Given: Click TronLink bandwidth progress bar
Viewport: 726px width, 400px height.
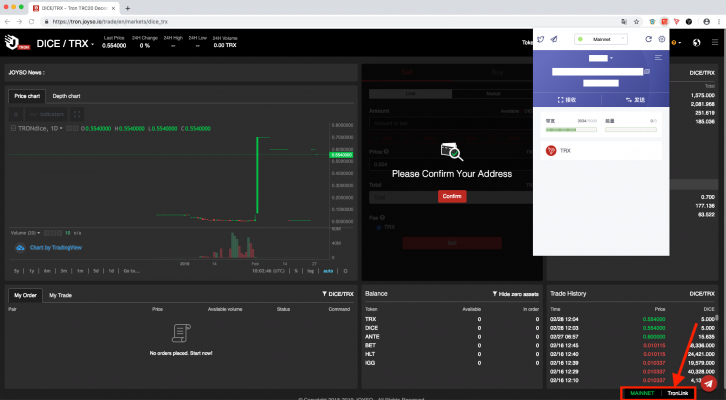Looking at the screenshot, I should pos(571,130).
